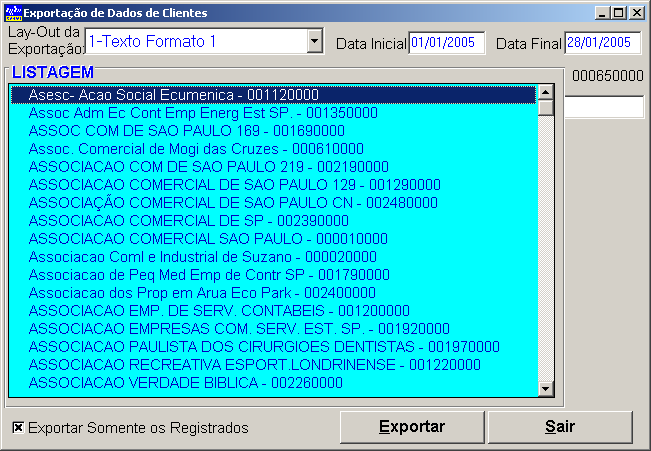
Task: Select ASSOC COM DE SAO PAULO 169
Action: (x=273, y=131)
